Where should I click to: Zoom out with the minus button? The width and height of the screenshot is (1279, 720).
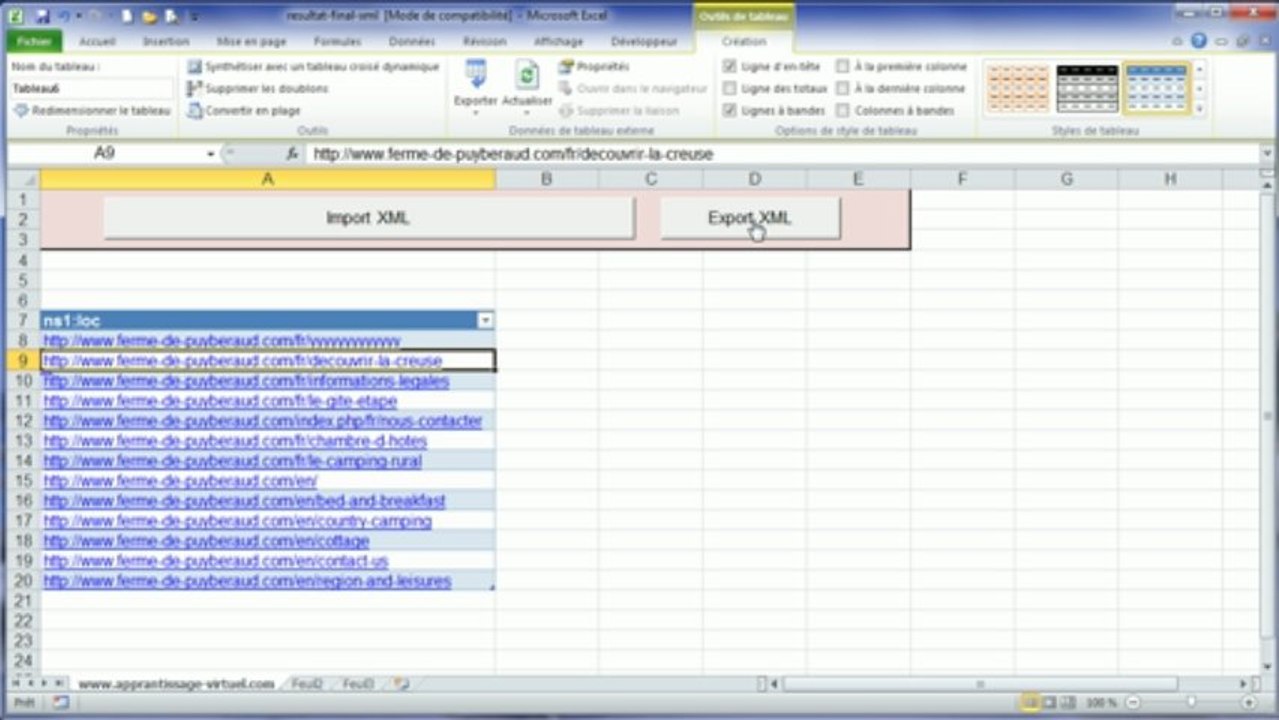pos(1133,703)
